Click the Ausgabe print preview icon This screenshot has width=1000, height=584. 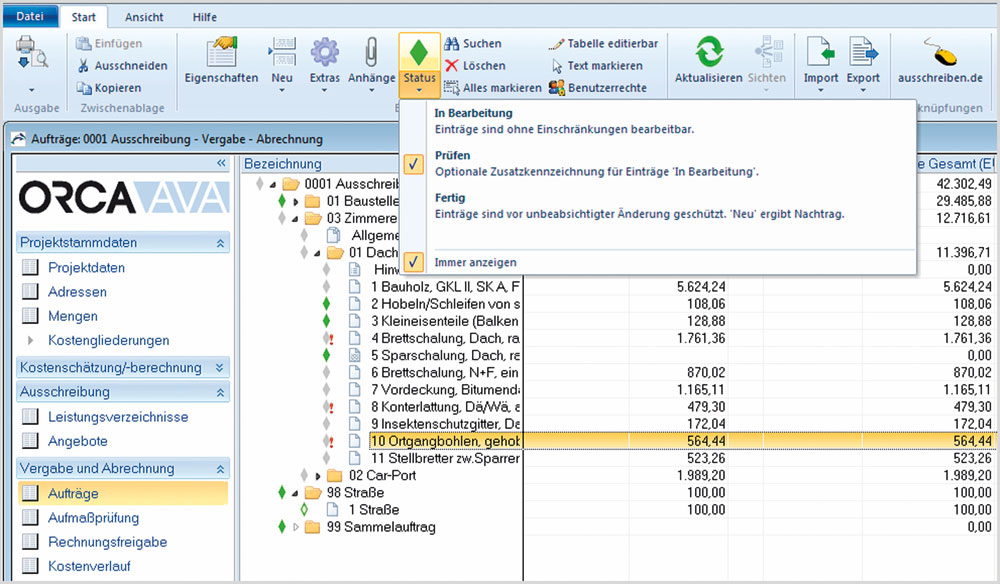tap(32, 54)
